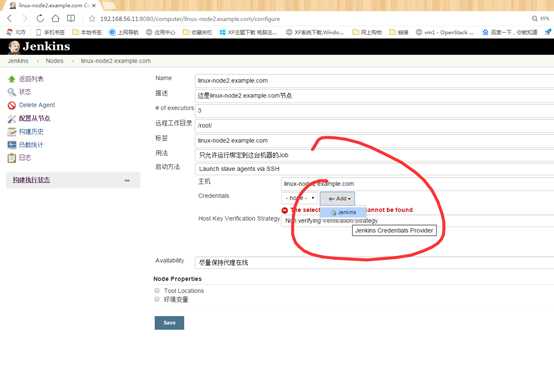Click the remote working directory /root/ field
Viewport: 554px width, 379px height.
tap(374, 125)
